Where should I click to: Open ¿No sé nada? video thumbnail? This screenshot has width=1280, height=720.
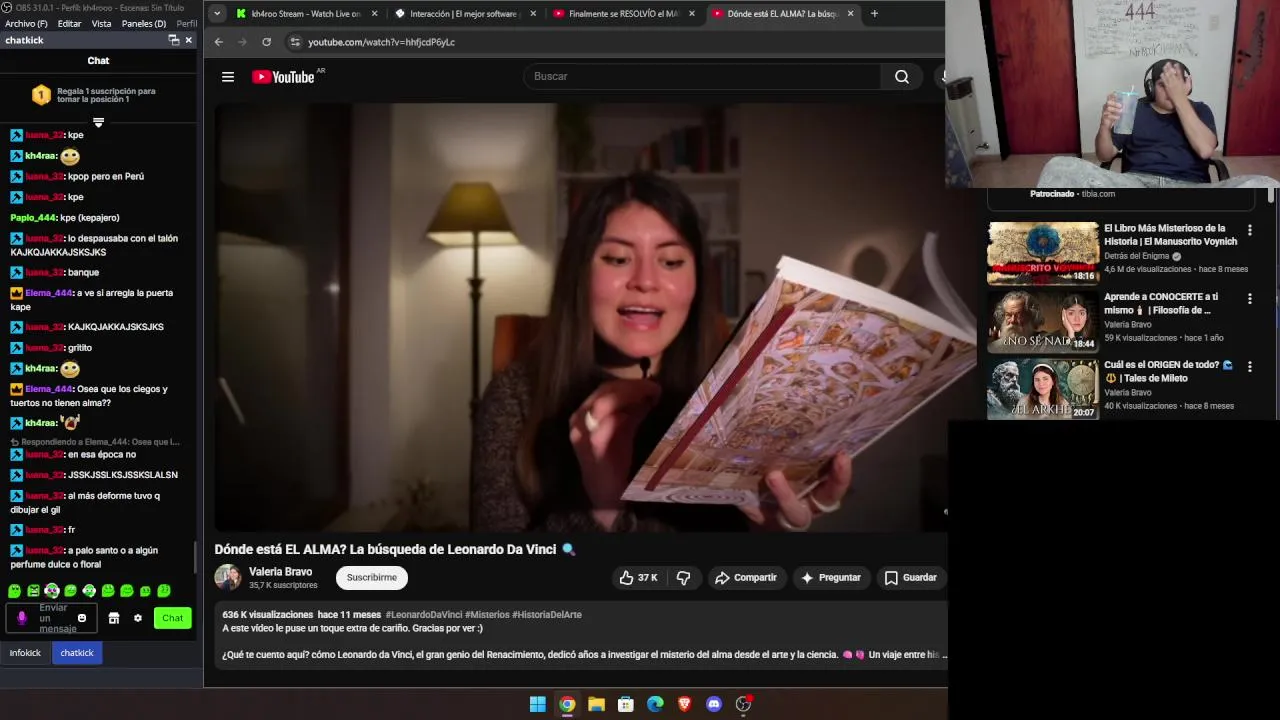1043,321
